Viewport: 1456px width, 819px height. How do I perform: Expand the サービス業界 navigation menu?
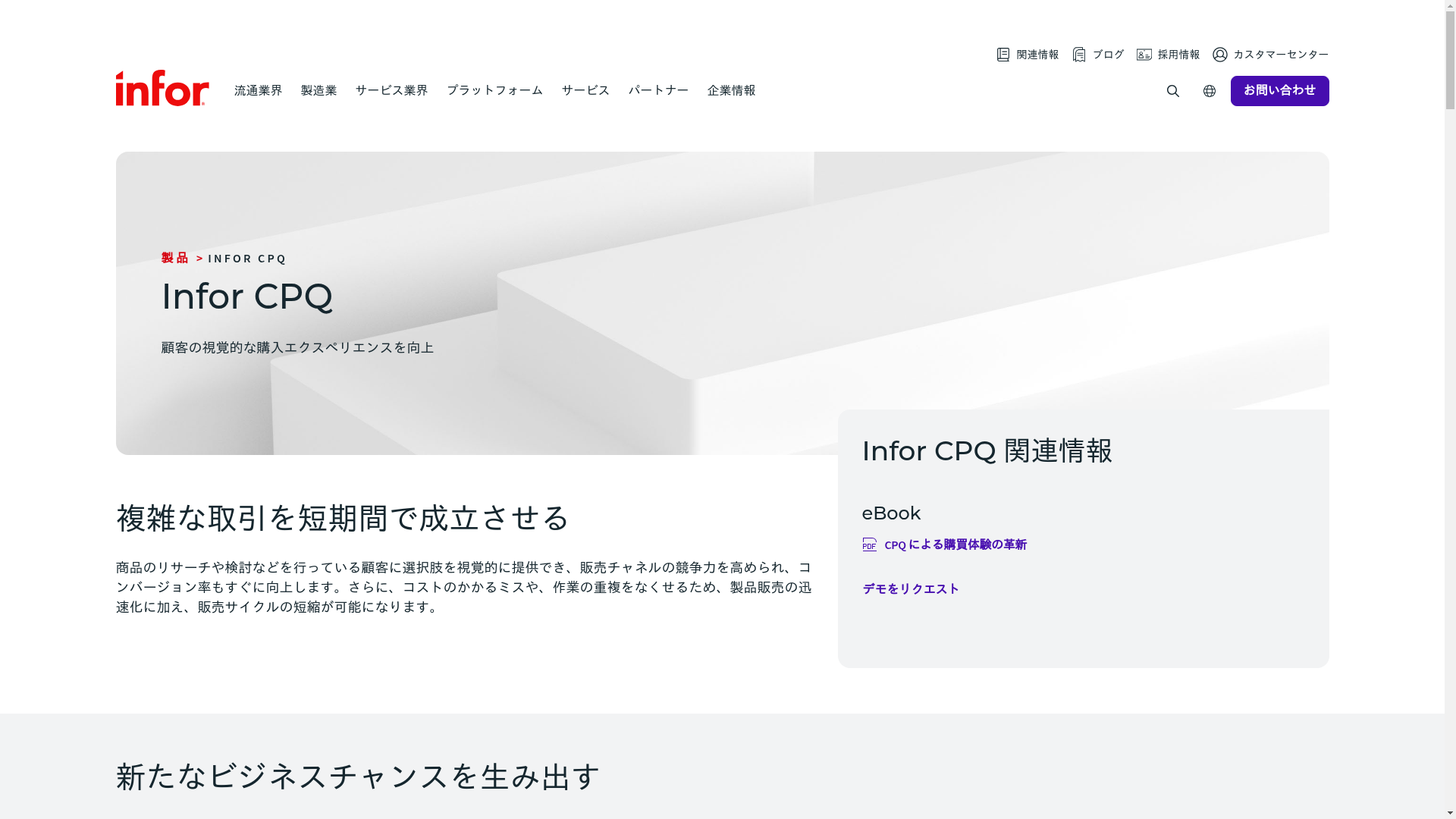pos(391,90)
